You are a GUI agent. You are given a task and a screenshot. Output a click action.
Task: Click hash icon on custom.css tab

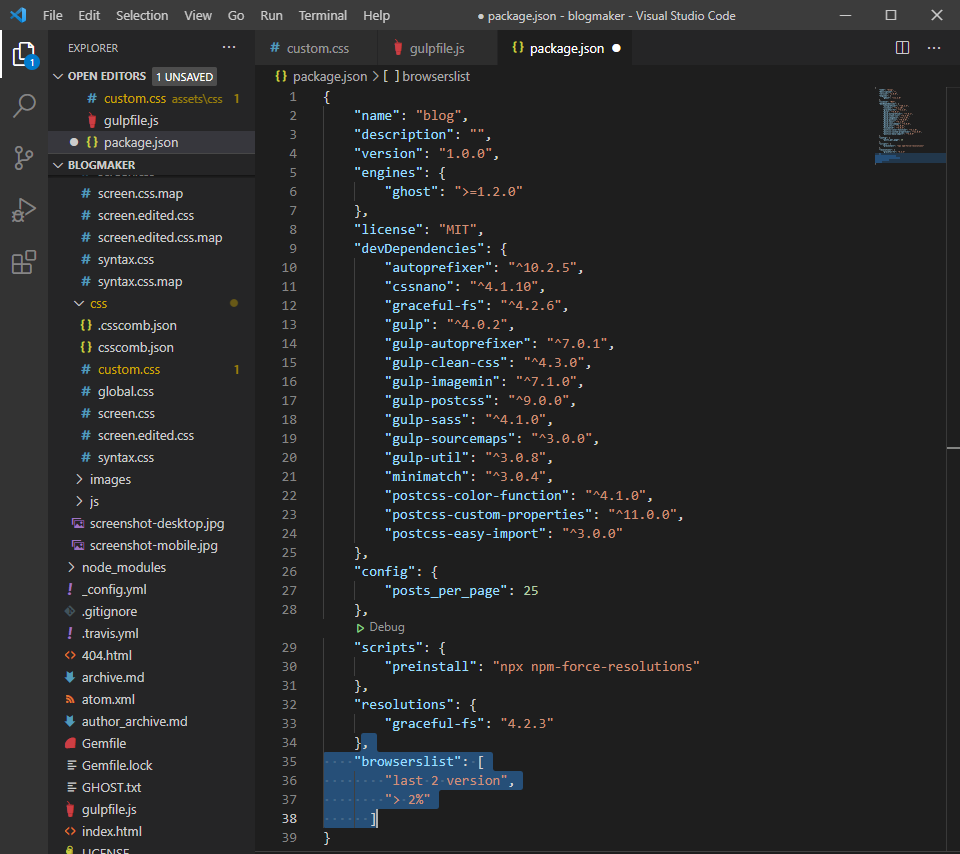click(275, 48)
